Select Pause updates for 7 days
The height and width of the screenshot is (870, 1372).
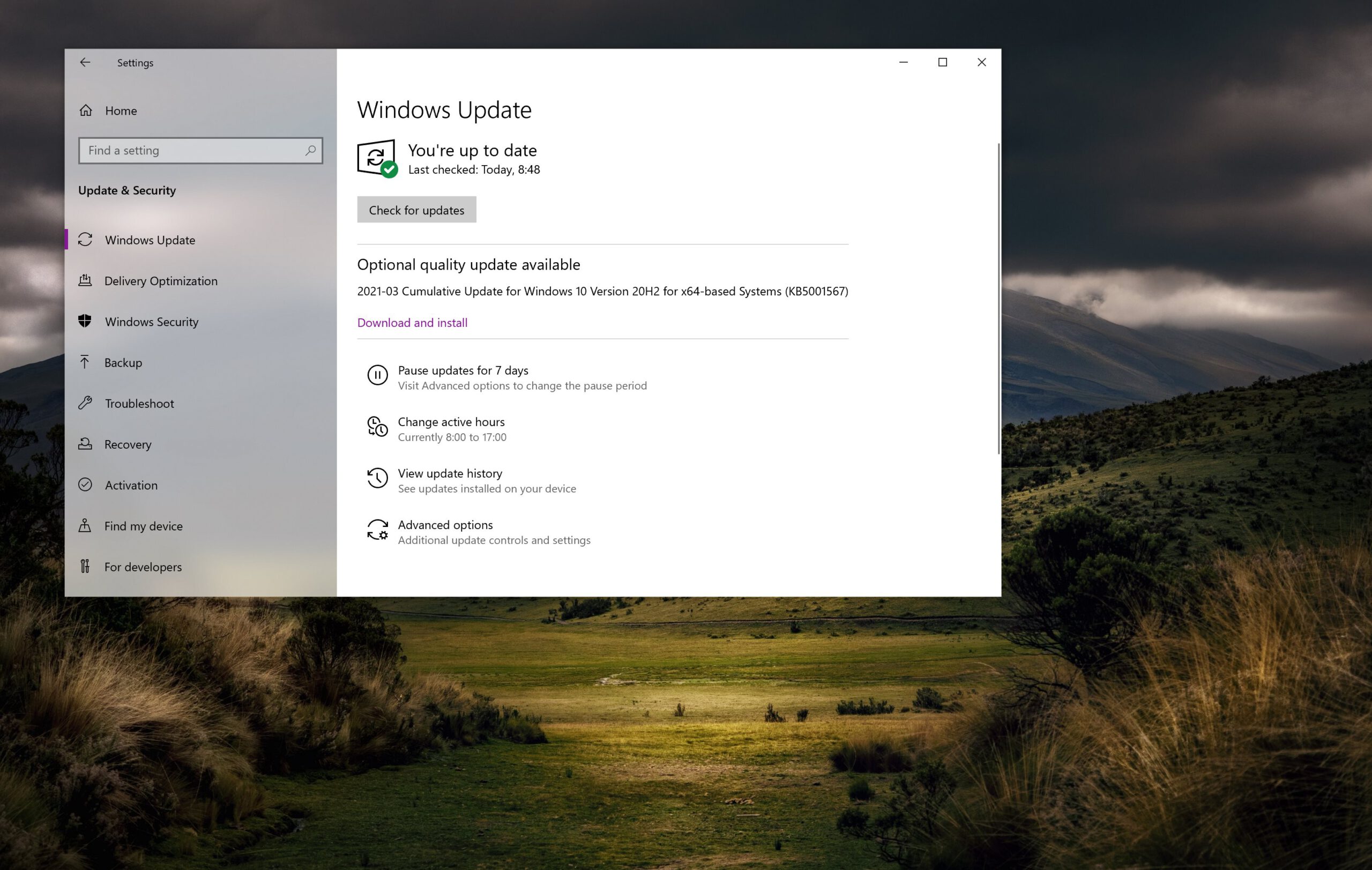(x=463, y=370)
